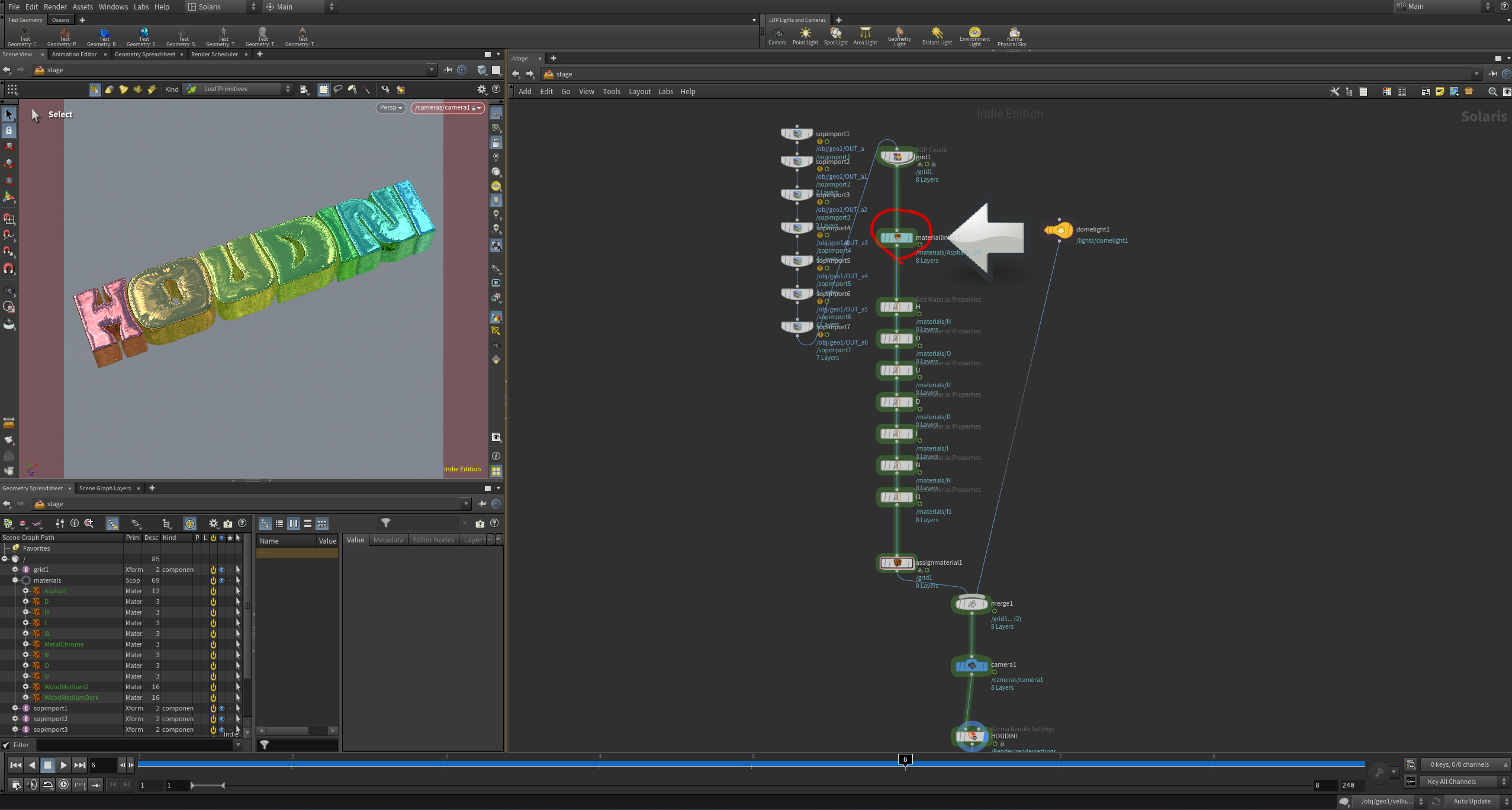Expand the sopimport1 tree item
This screenshot has width=1512, height=810.
15,708
